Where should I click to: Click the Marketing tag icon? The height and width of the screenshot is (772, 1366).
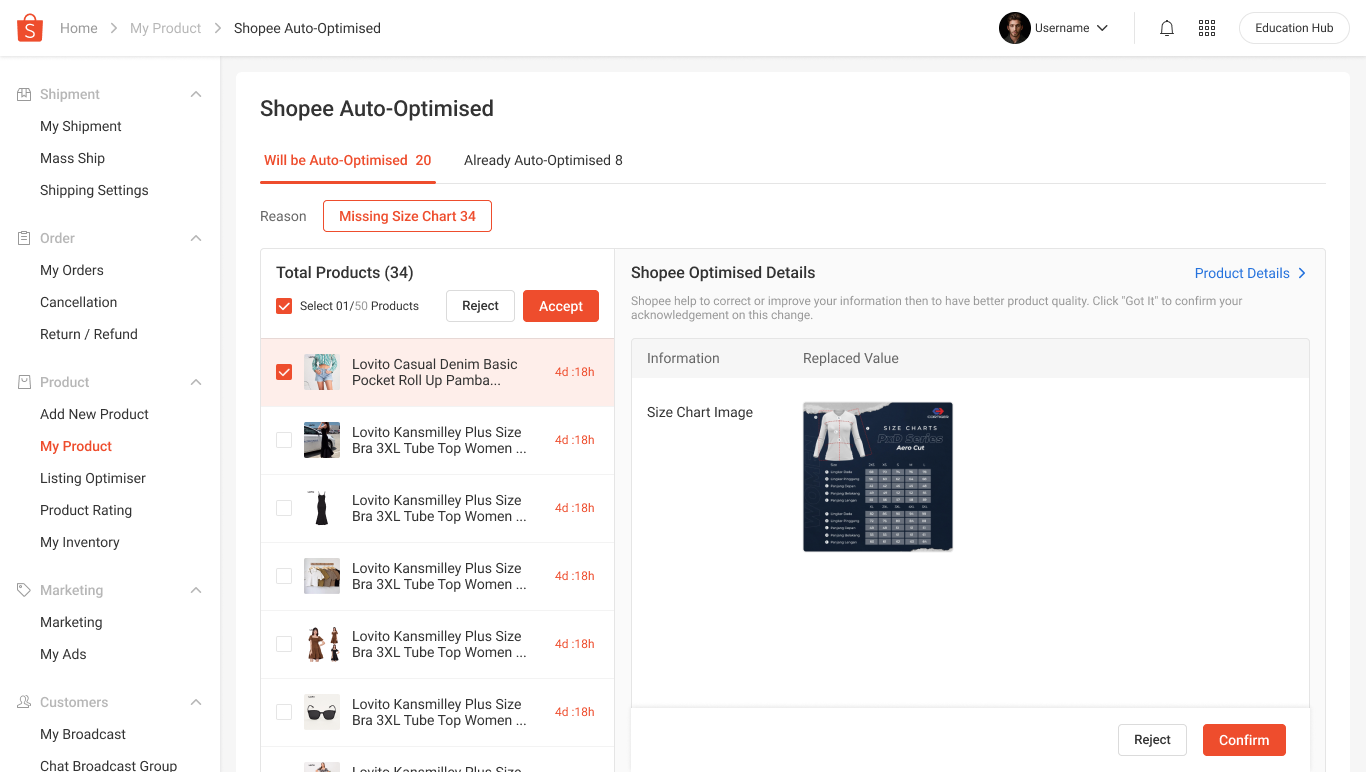pos(24,590)
